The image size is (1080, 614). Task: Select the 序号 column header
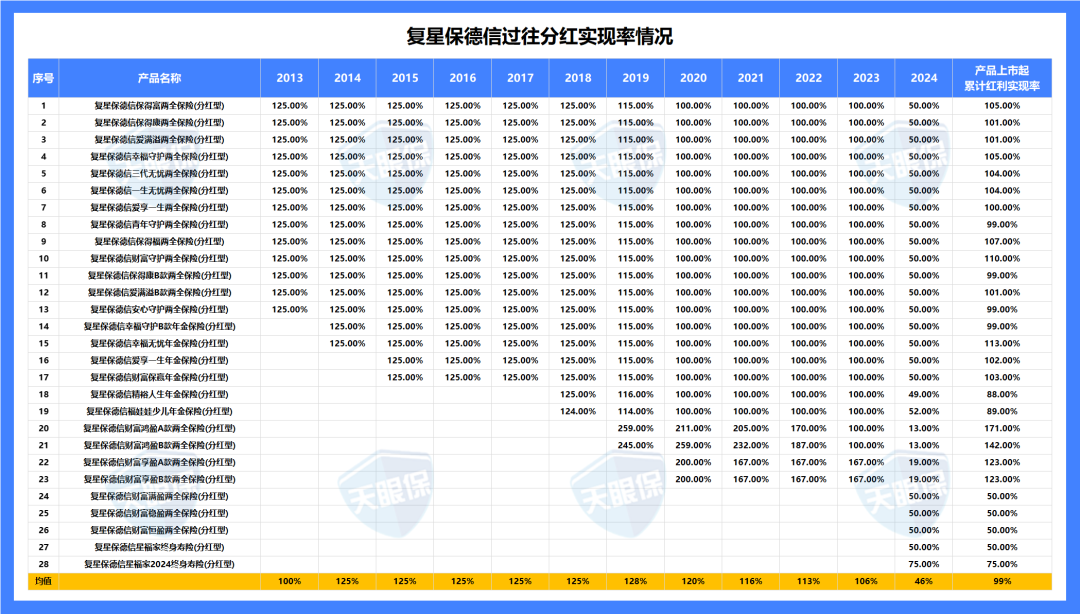(43, 78)
